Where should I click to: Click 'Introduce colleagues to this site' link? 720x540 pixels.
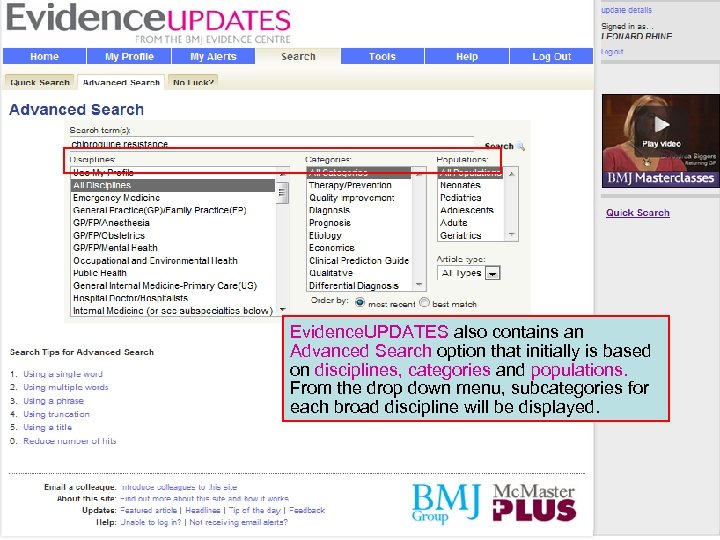[x=179, y=487]
